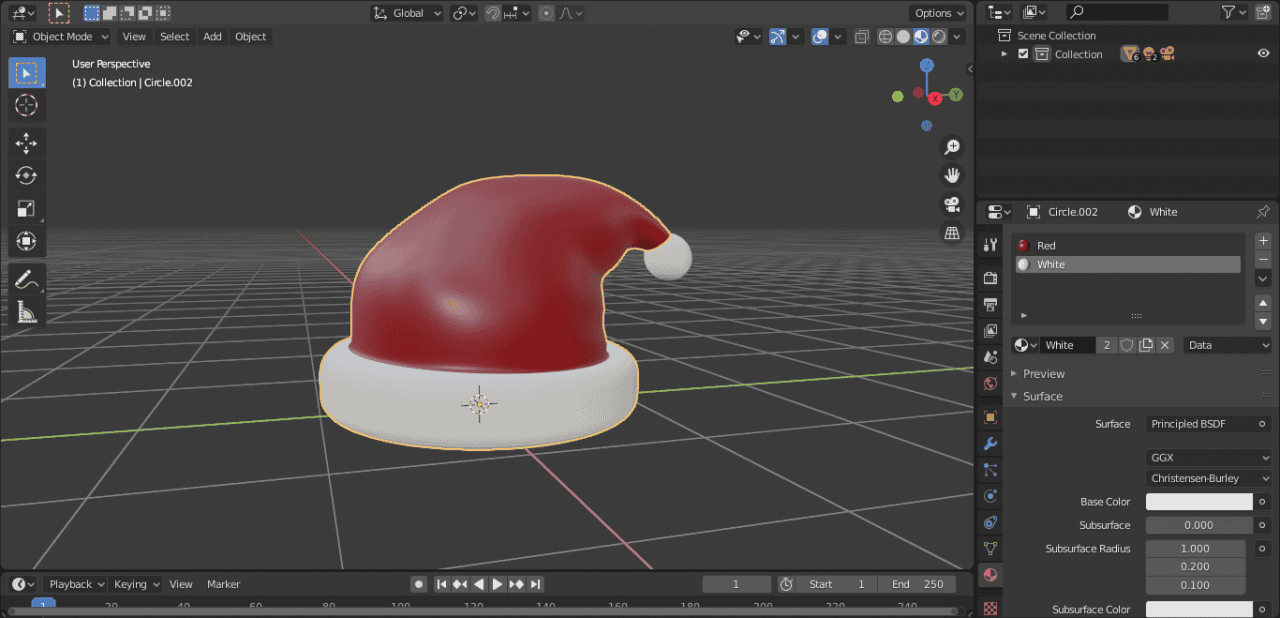The height and width of the screenshot is (618, 1280).
Task: Open the Object Mode dropdown
Action: point(60,36)
